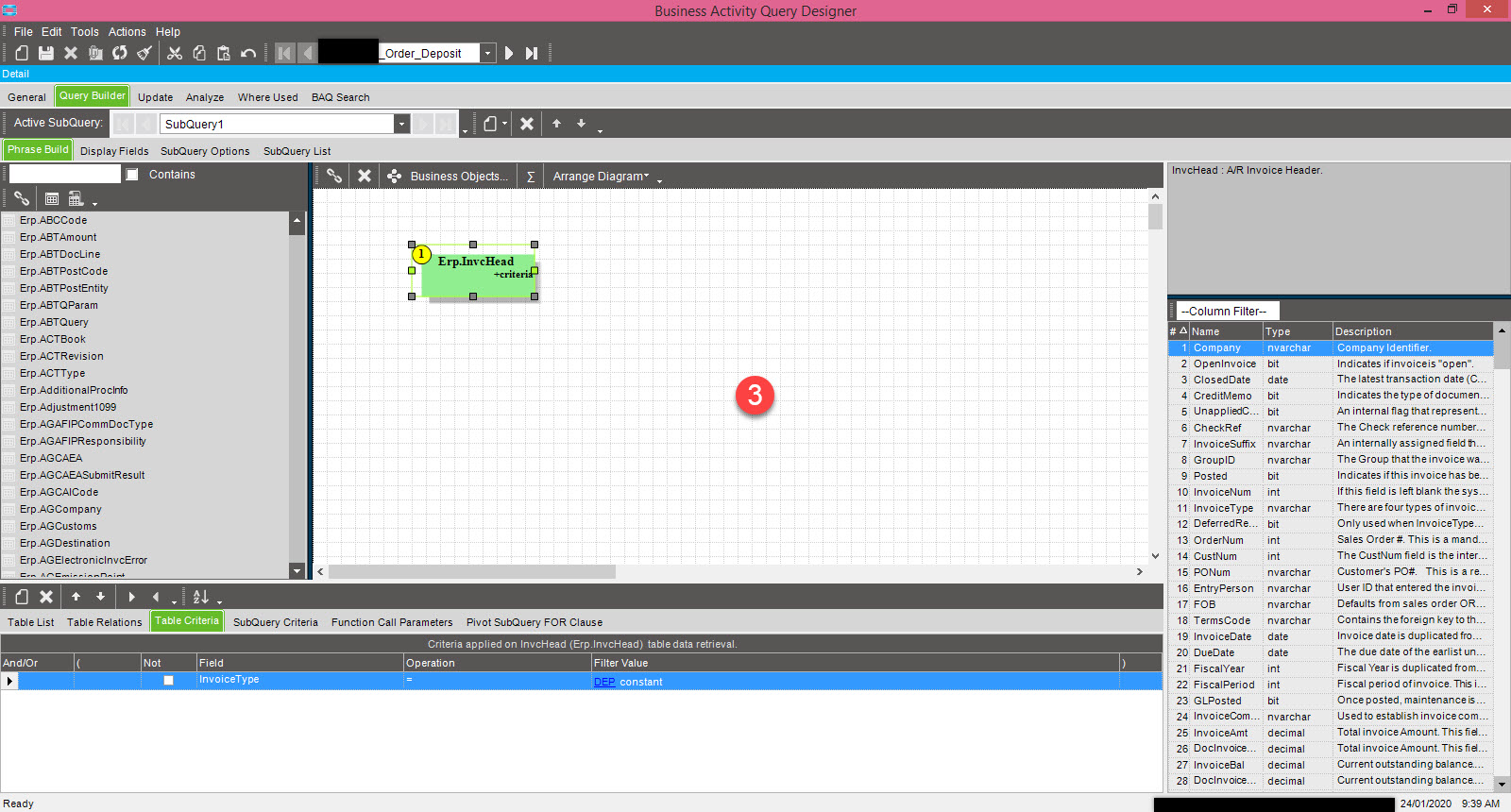Click the left outdent arrow in criteria toolbar
This screenshot has height=812, width=1511.
tap(156, 597)
